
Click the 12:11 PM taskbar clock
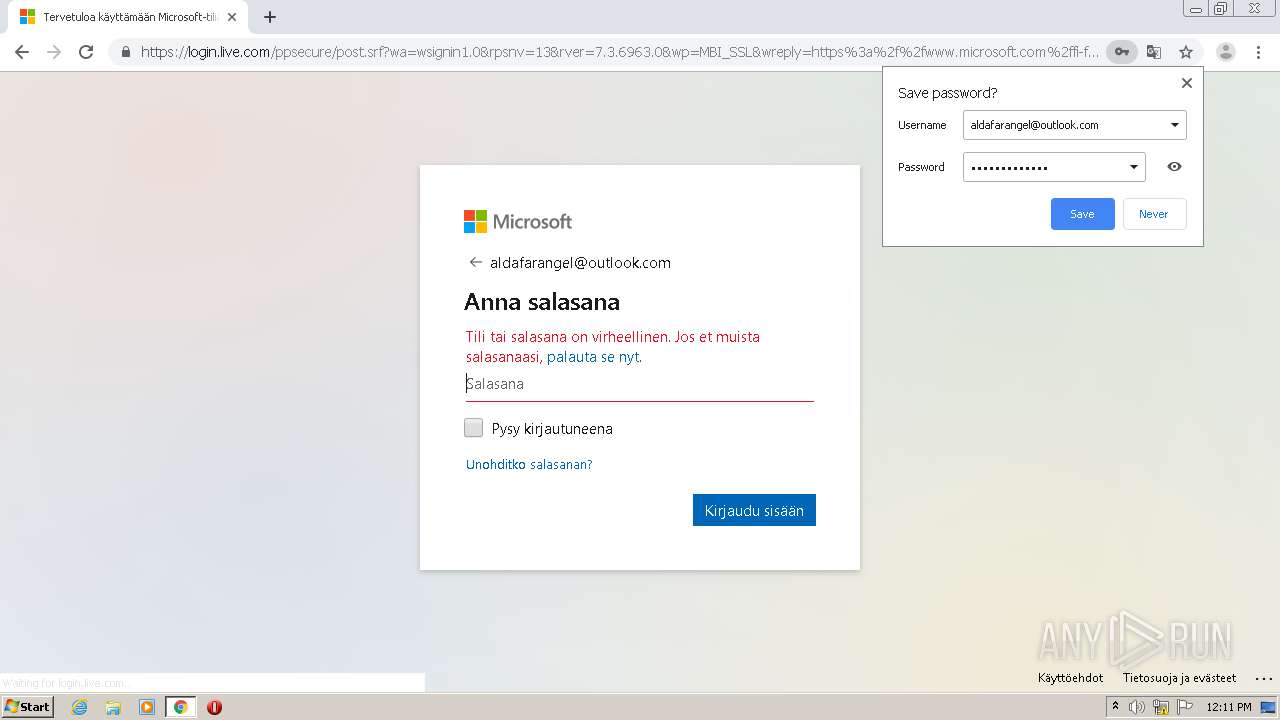pos(1229,707)
